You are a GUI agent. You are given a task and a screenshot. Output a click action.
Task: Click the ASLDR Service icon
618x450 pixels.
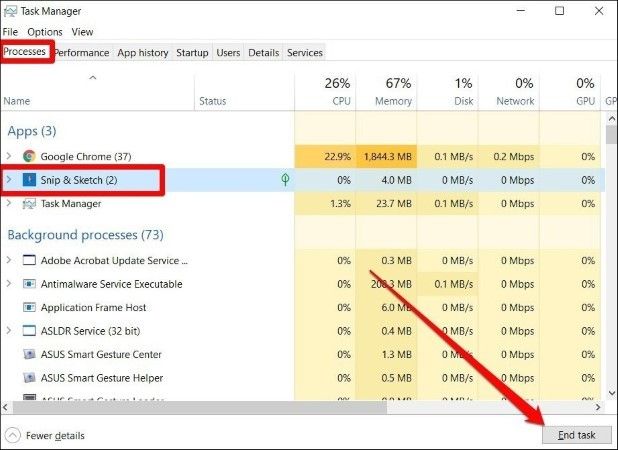29,331
